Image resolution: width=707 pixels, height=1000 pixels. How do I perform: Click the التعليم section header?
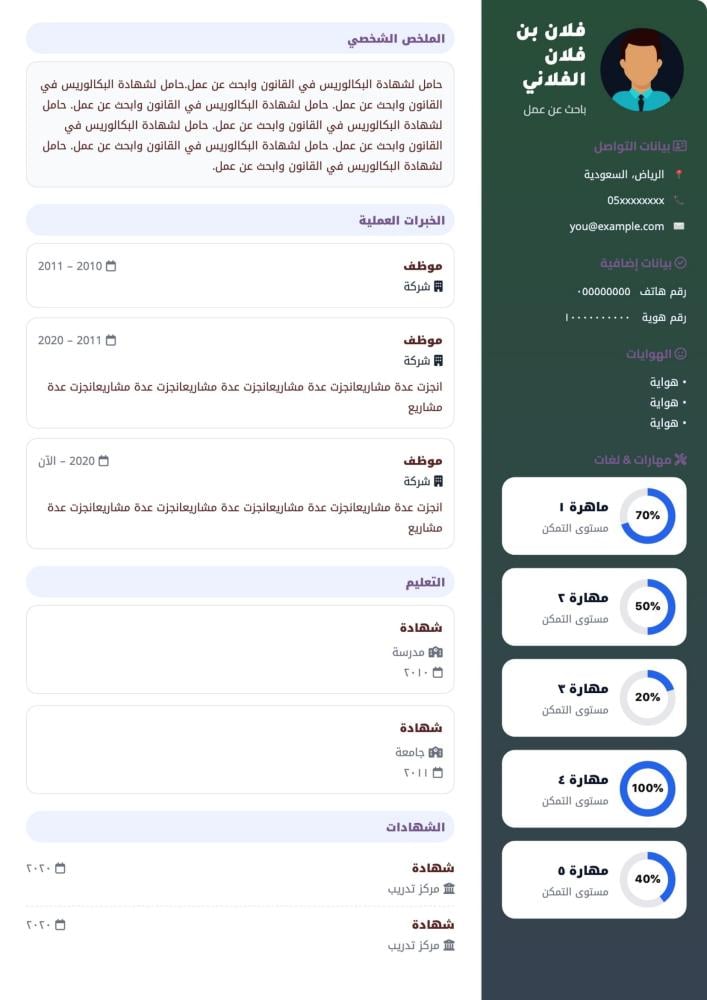point(425,582)
